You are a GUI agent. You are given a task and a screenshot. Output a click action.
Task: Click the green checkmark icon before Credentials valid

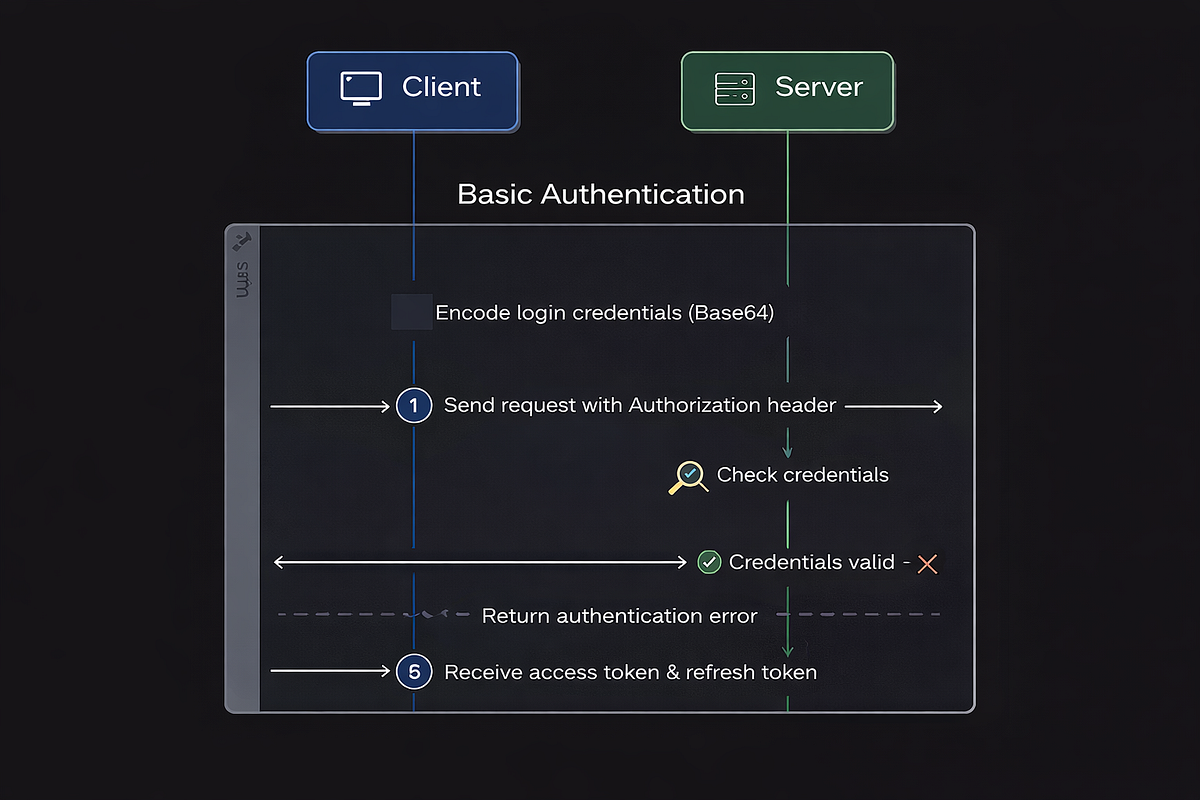[709, 562]
